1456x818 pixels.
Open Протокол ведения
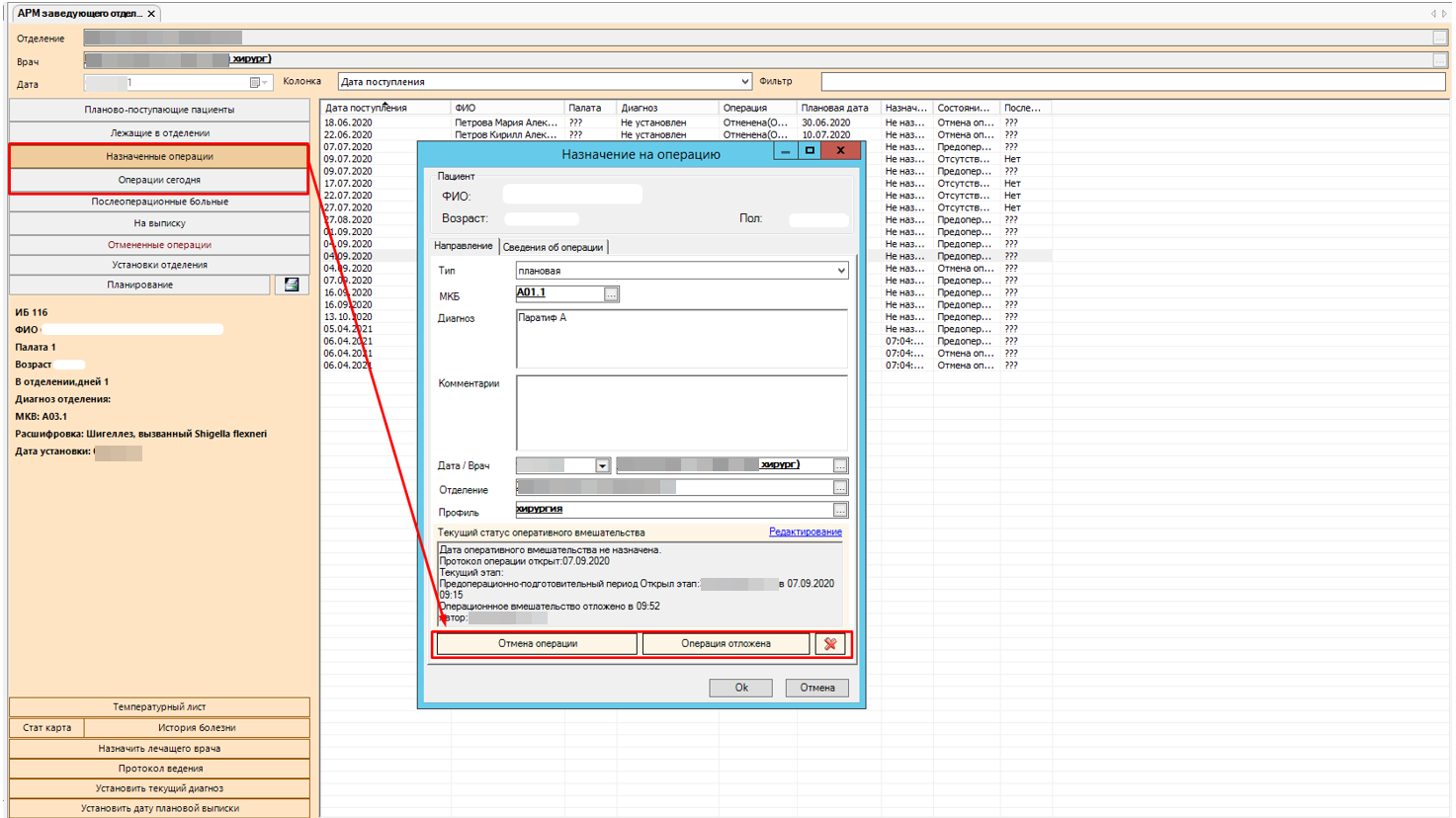coord(159,769)
